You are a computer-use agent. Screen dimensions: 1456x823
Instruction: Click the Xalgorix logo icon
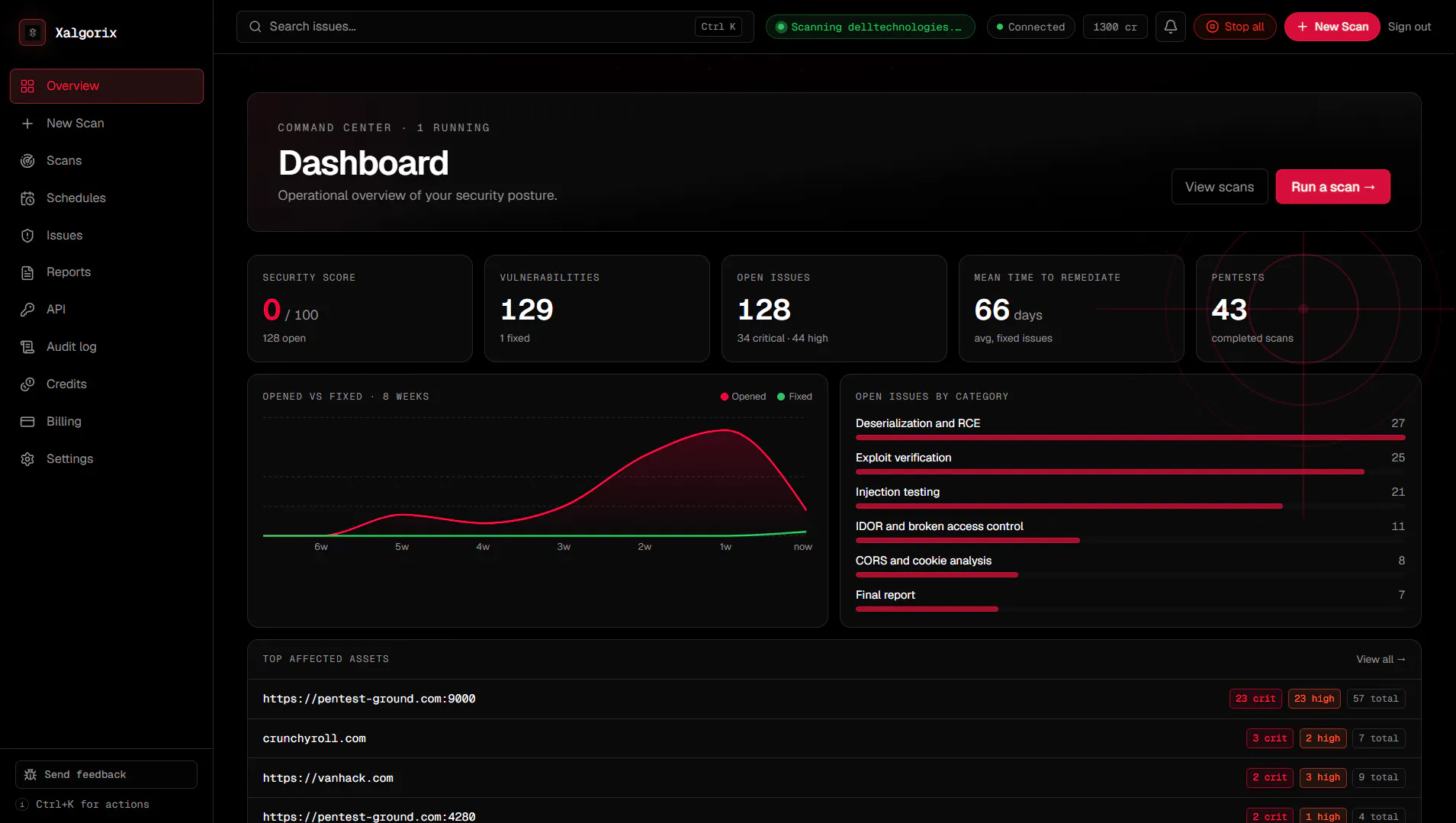(32, 33)
